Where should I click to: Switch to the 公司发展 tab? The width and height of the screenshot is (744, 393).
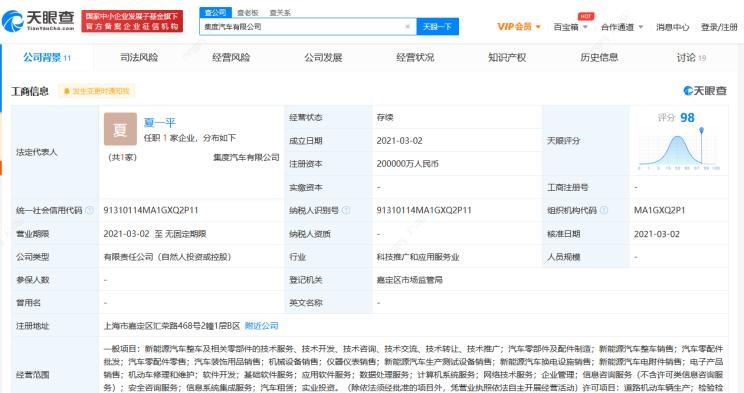pyautogui.click(x=323, y=57)
